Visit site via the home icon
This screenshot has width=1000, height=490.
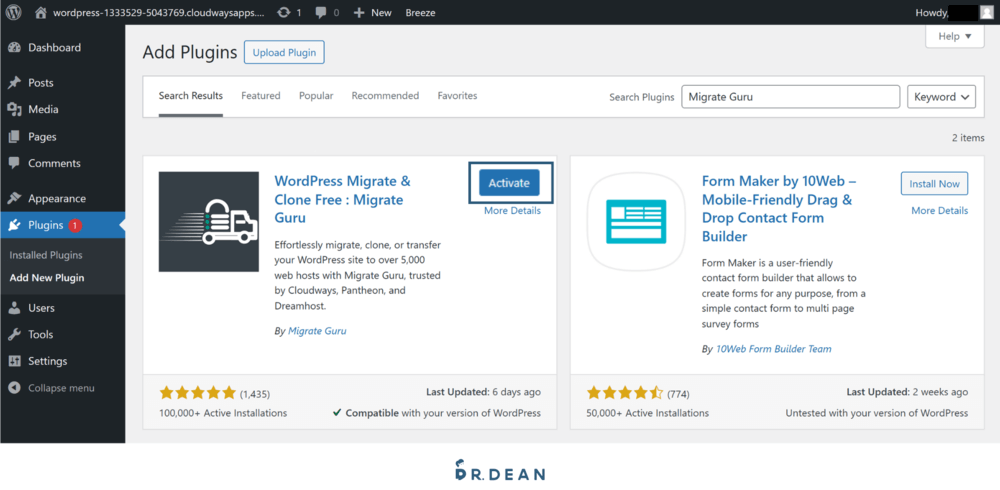(41, 12)
